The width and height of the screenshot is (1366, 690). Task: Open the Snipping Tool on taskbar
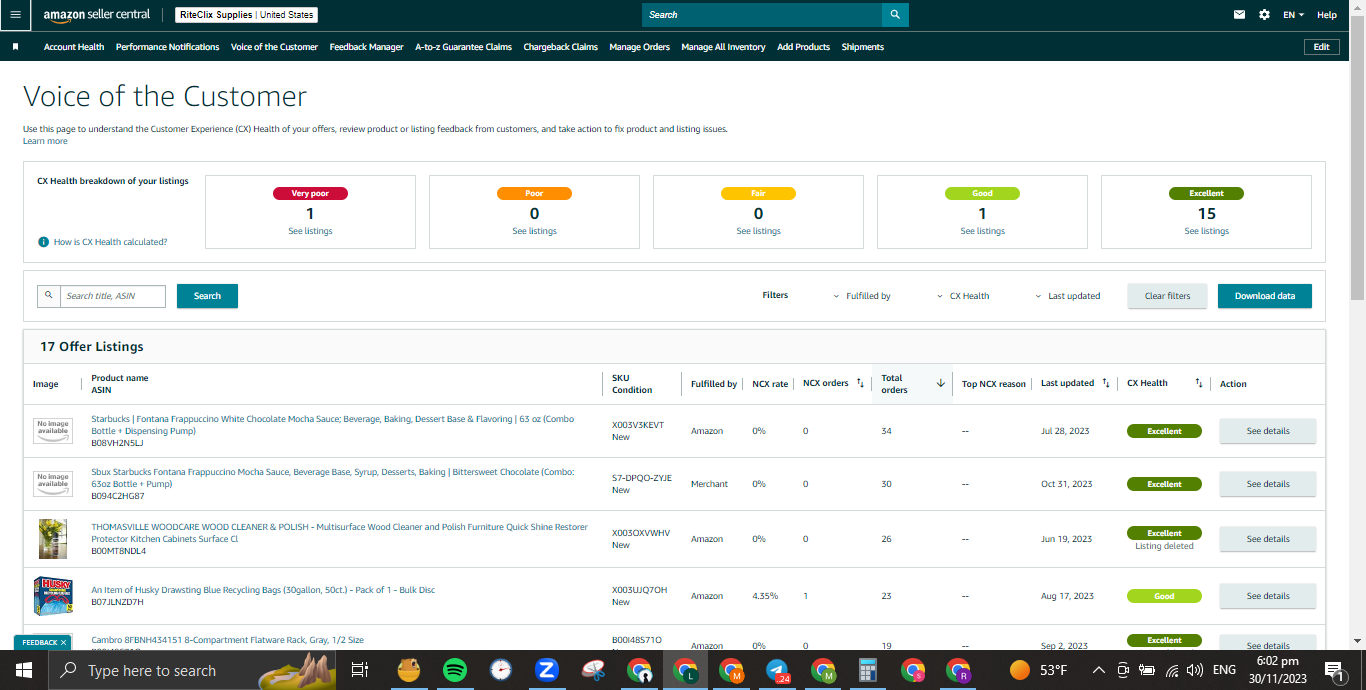[594, 670]
